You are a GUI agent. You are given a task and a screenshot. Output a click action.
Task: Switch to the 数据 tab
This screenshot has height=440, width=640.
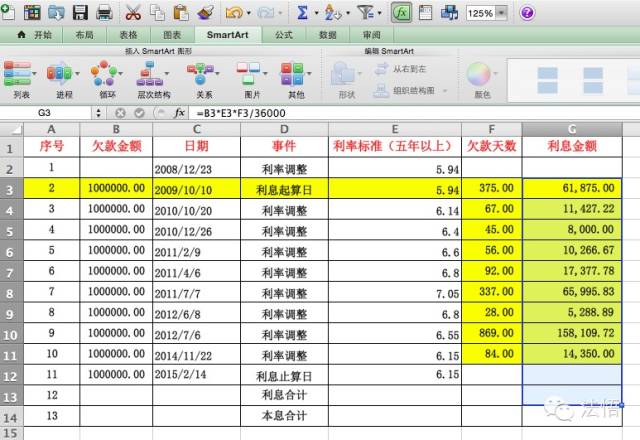(328, 35)
